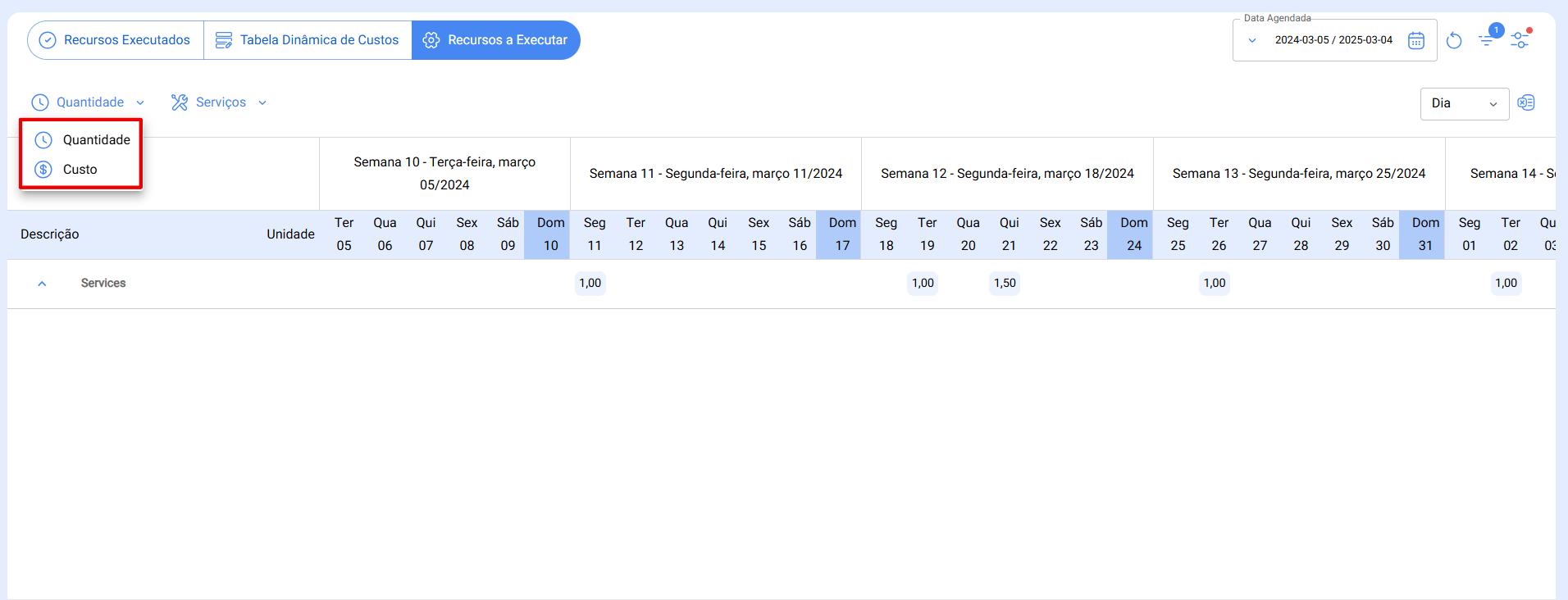This screenshot has width=1568, height=600.
Task: Click the Semana 13 week header
Action: click(x=1299, y=174)
